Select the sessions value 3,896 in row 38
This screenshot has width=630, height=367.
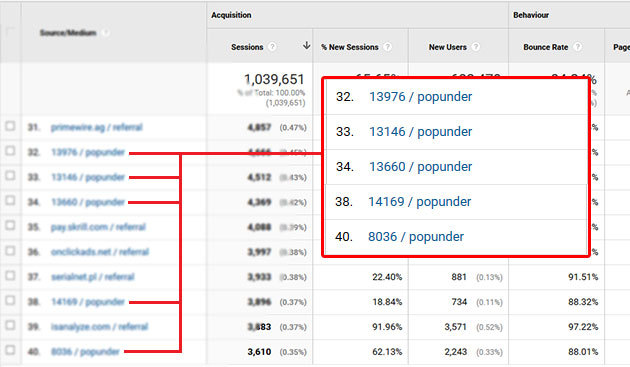tap(260, 302)
